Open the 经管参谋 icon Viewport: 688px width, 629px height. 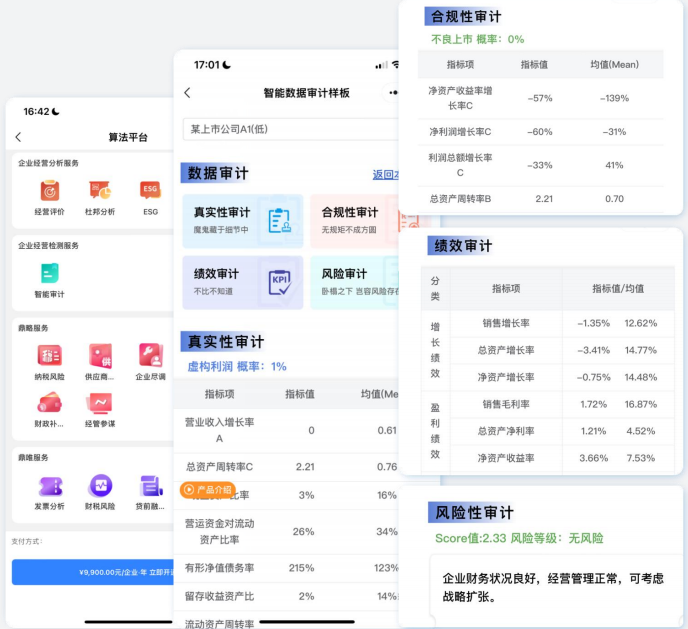click(99, 403)
